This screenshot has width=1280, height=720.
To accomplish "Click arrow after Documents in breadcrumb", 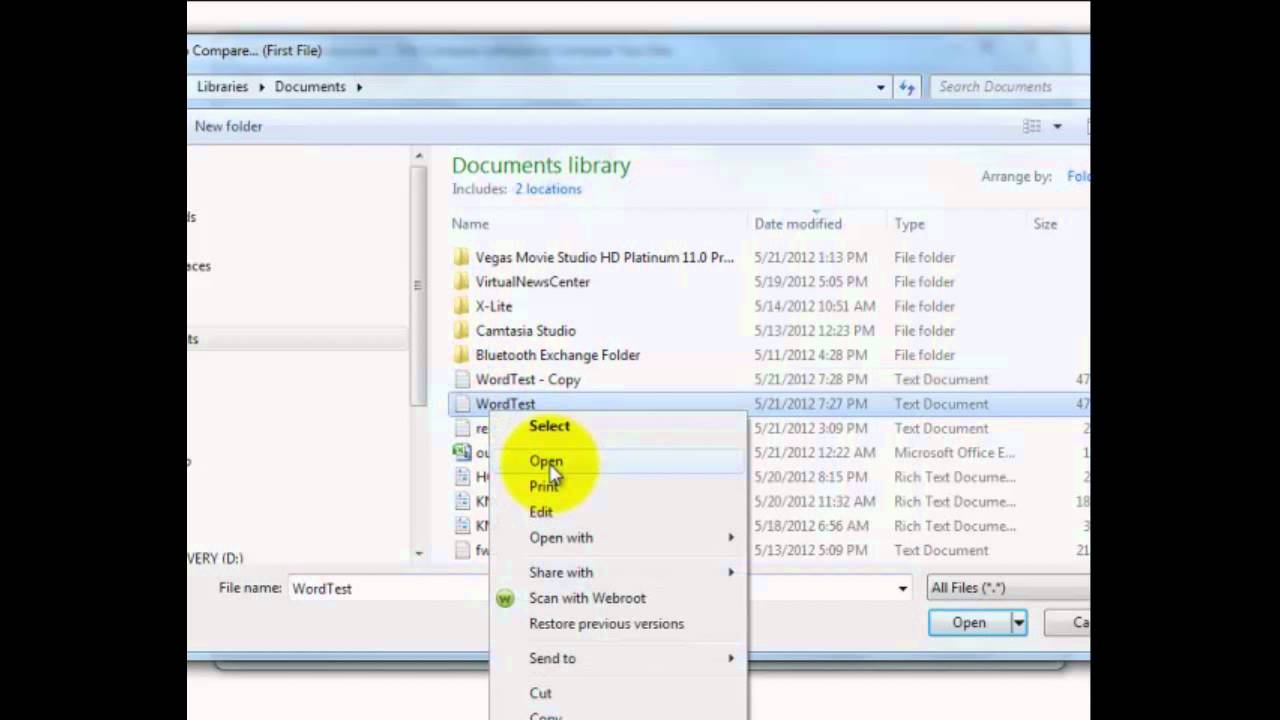I will [x=359, y=87].
